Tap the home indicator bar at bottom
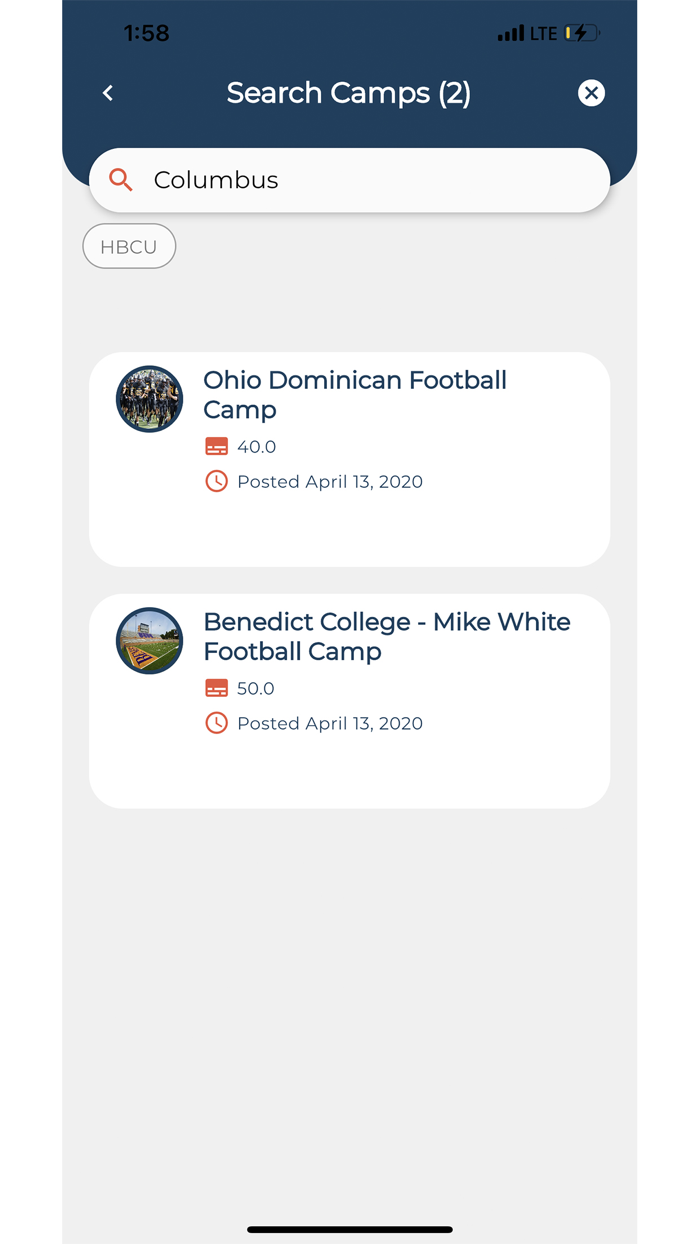This screenshot has width=700, height=1244. (349, 1229)
